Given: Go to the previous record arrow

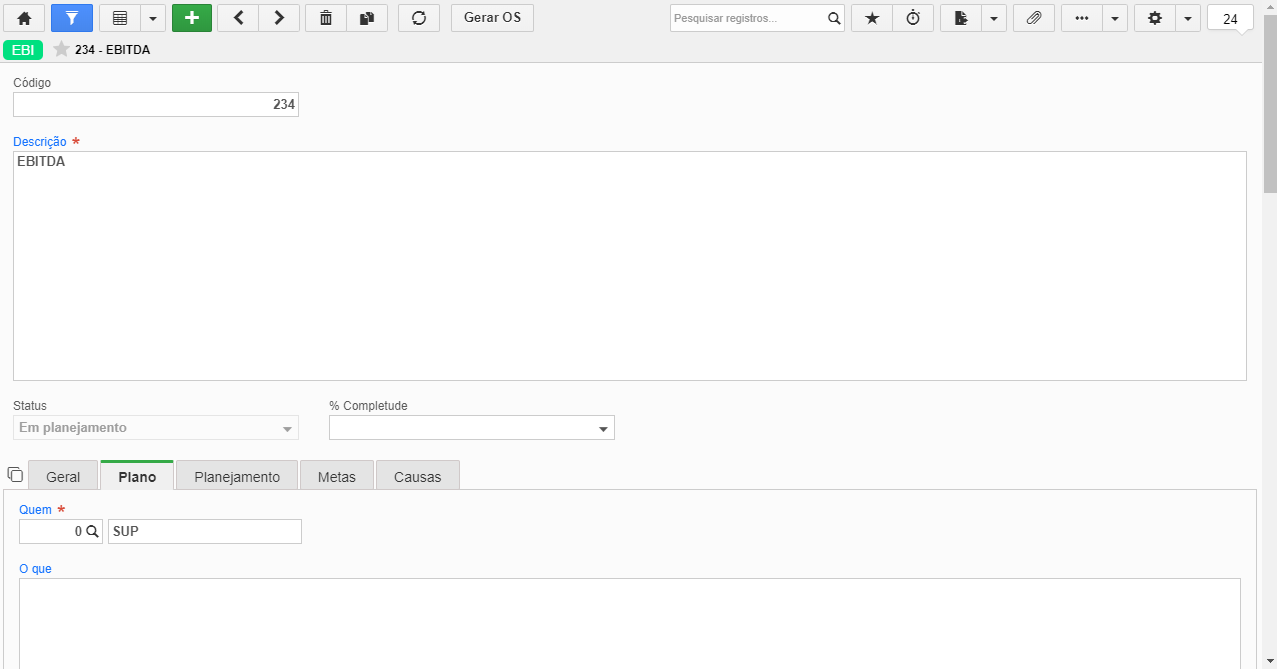Looking at the screenshot, I should (238, 18).
